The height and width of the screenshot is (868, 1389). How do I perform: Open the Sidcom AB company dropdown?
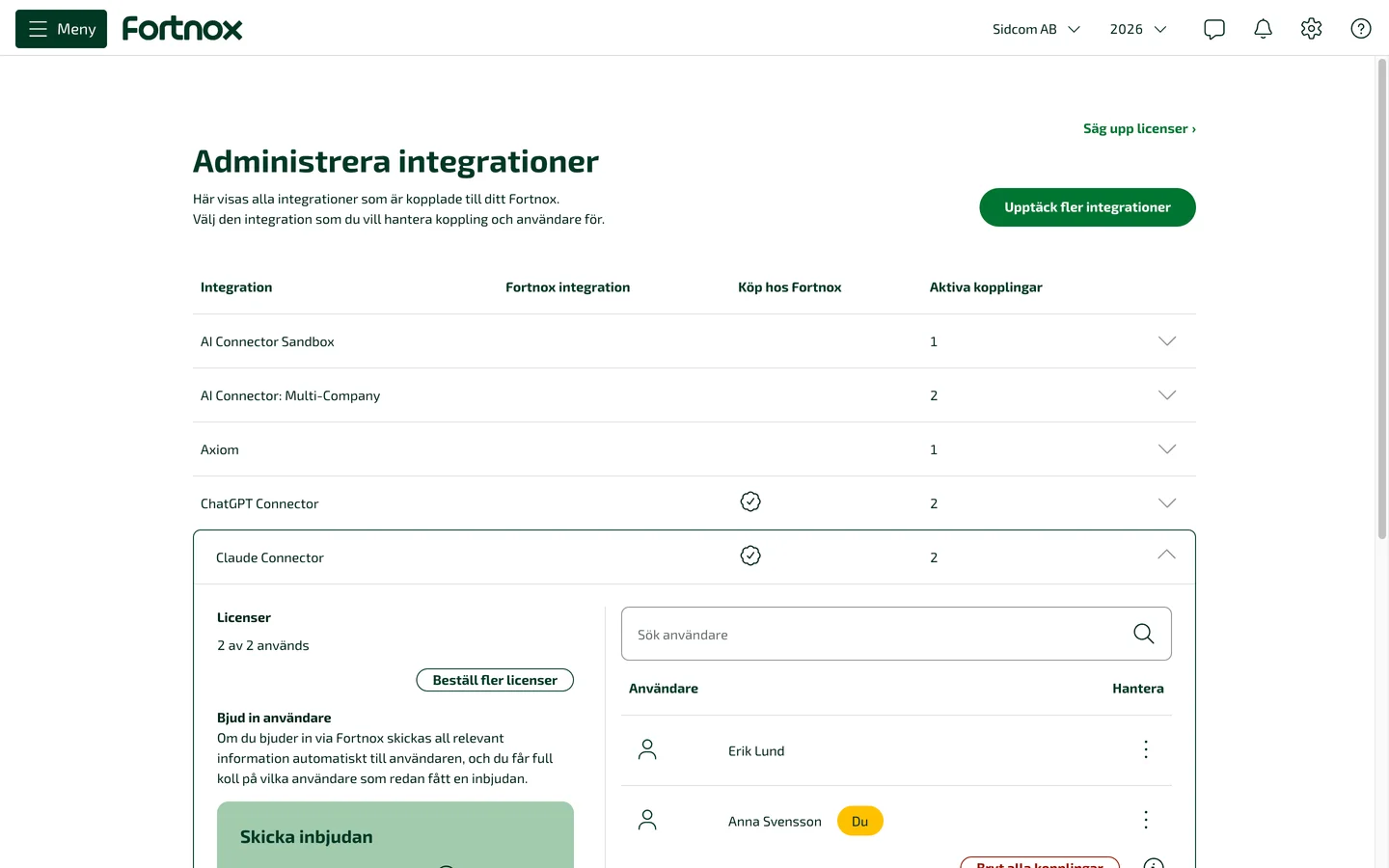point(1036,29)
